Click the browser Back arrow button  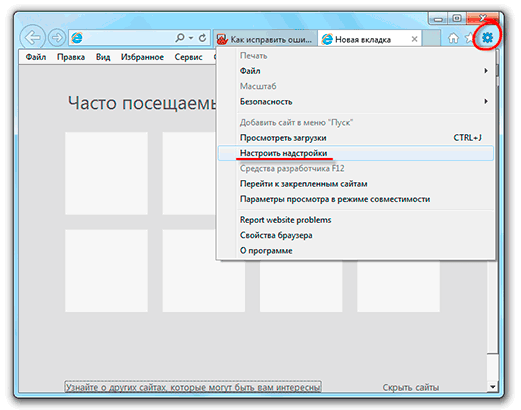point(32,38)
